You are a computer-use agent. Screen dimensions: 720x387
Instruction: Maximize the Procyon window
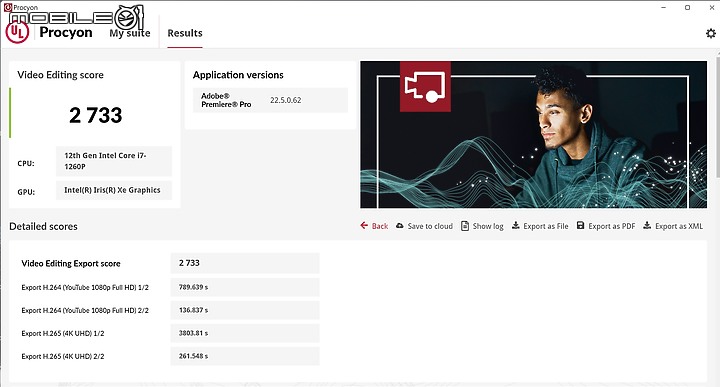click(x=687, y=7)
